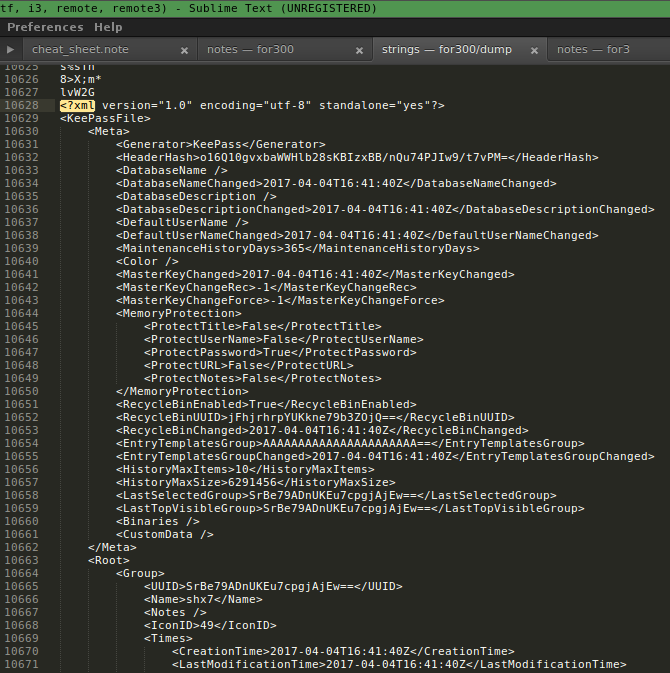The height and width of the screenshot is (673, 670).
Task: Switch to the notes — for300 tab
Action: click(x=250, y=49)
